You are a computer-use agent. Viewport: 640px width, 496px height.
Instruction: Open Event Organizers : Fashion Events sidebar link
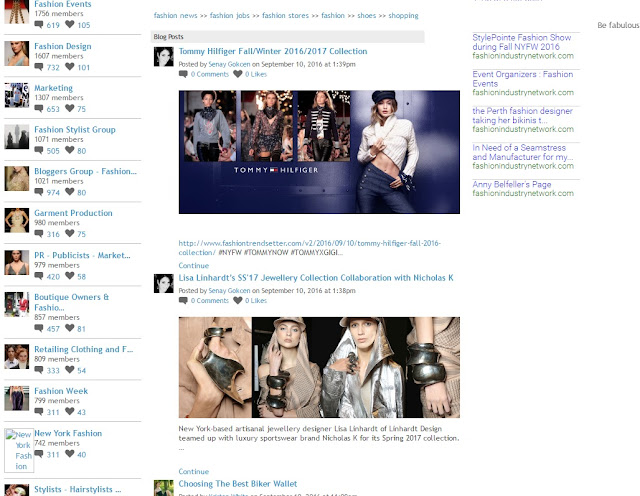point(522,79)
